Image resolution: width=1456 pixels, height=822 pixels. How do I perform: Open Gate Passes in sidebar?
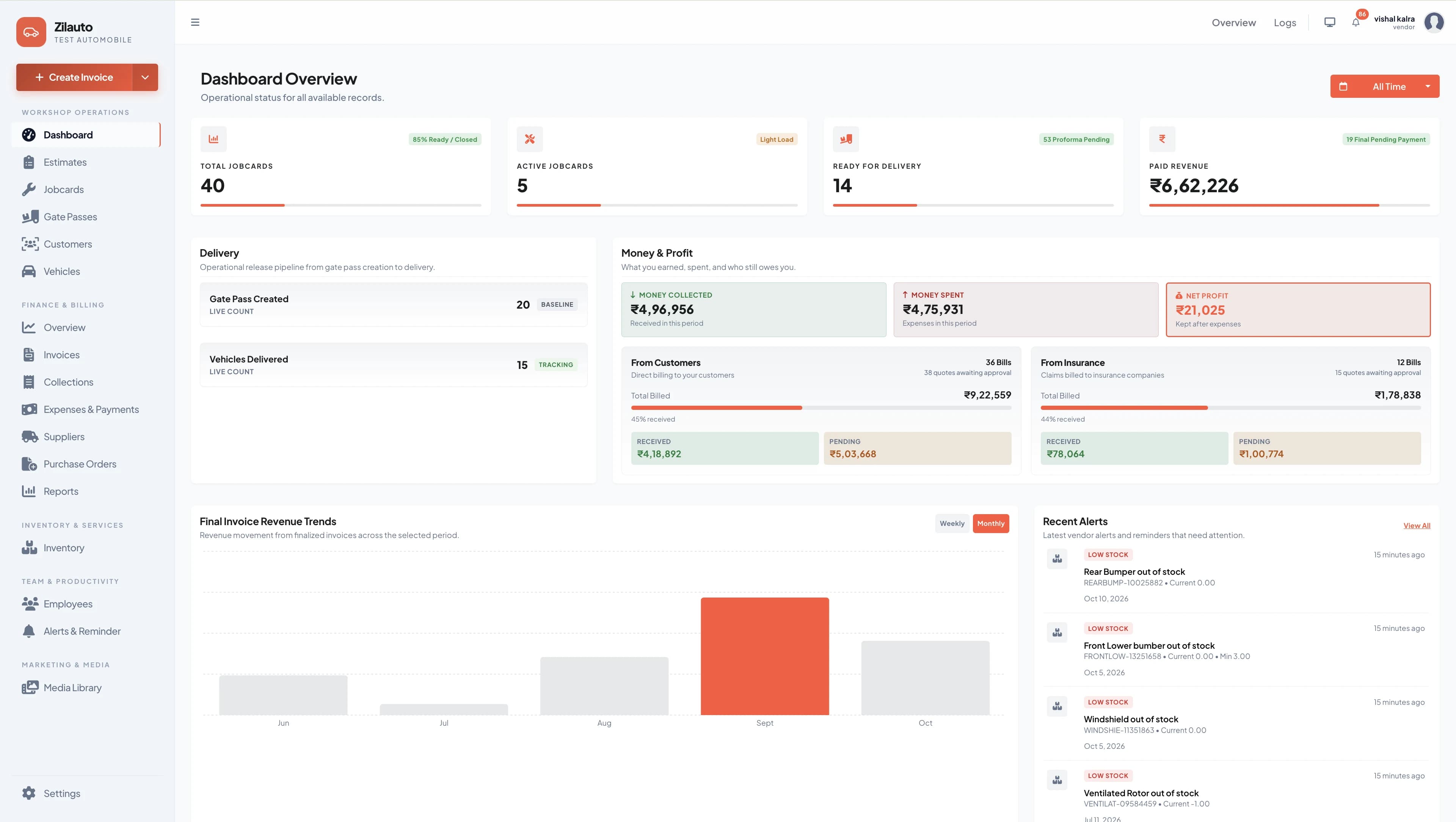tap(85, 216)
